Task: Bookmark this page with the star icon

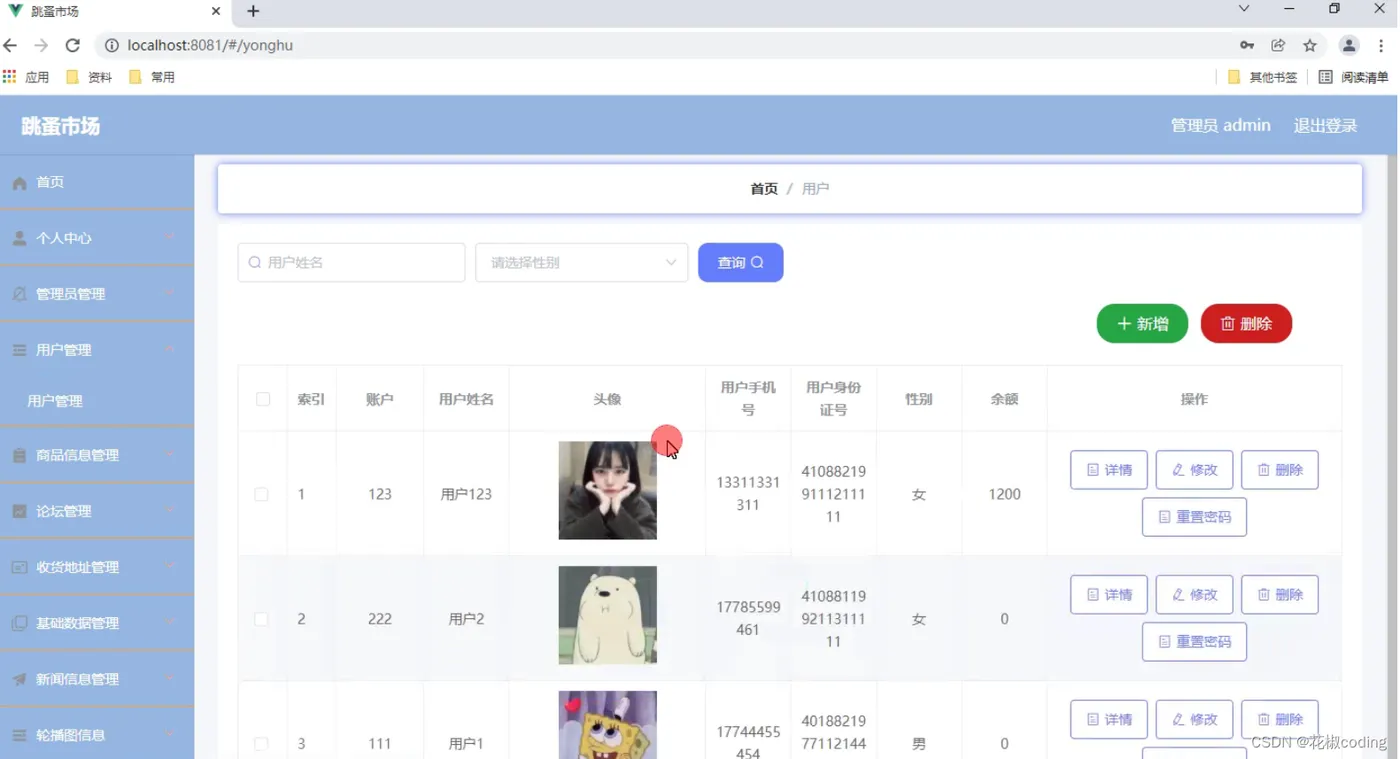Action: pyautogui.click(x=1310, y=45)
